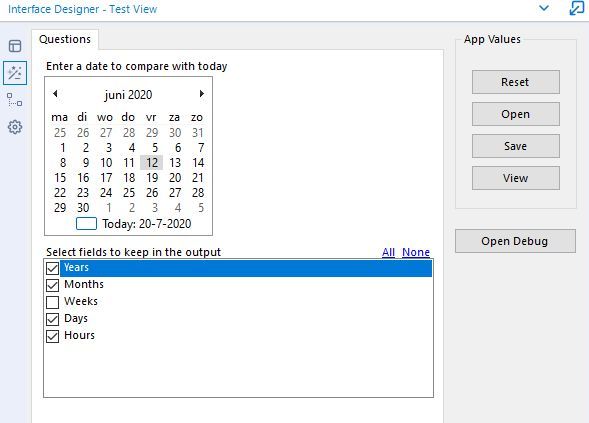The image size is (589, 423).
Task: Select greyed date 31 of previous month
Action: (x=198, y=133)
